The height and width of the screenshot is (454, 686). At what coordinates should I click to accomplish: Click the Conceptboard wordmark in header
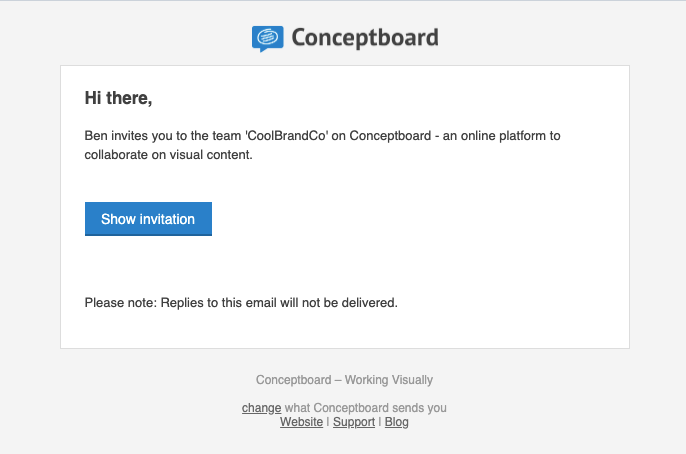(x=365, y=38)
